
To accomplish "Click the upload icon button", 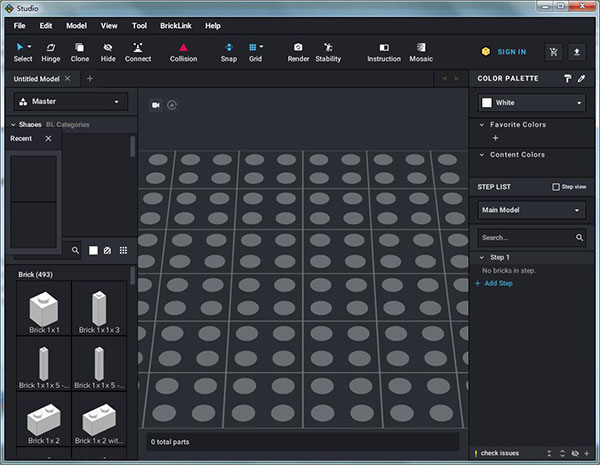I will (577, 52).
